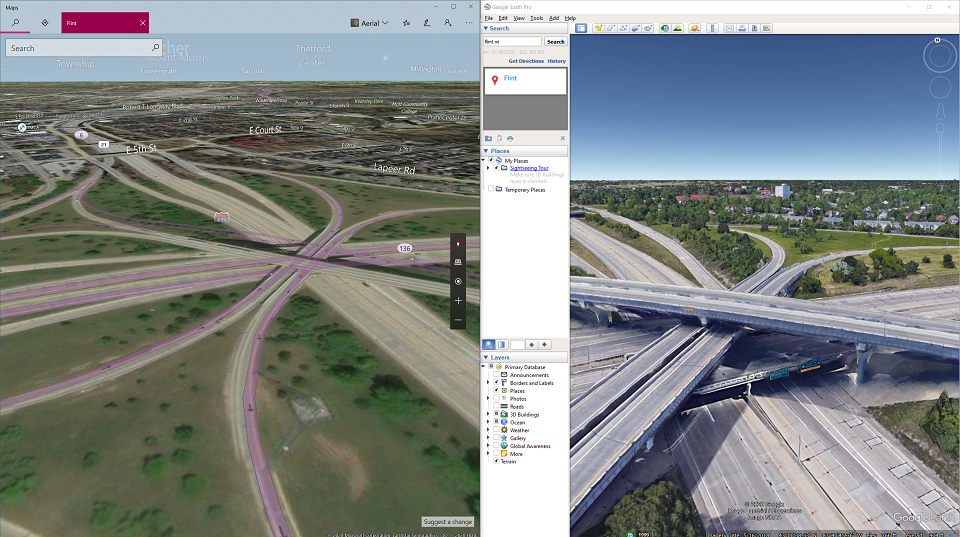The height and width of the screenshot is (537, 960).
Task: Zoom in using the Maps plus button
Action: click(458, 301)
